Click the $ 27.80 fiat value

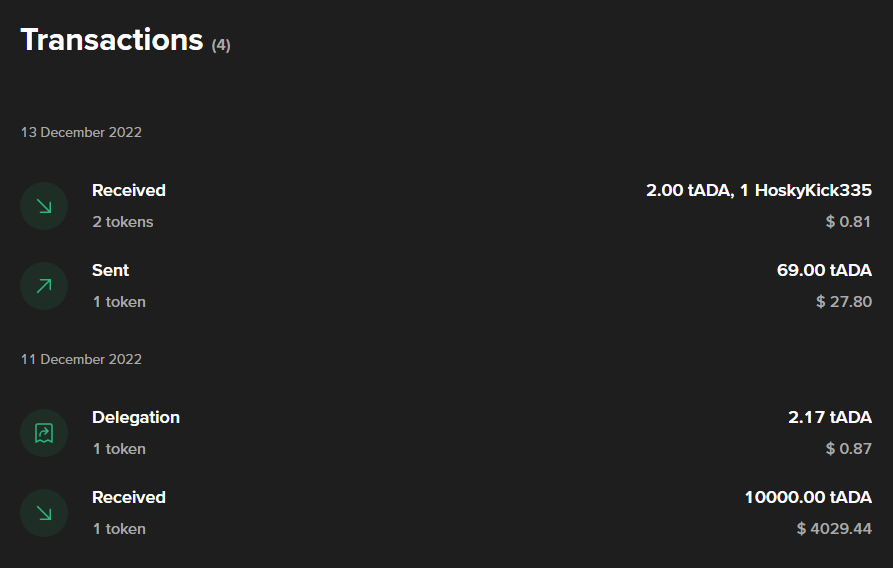click(844, 301)
